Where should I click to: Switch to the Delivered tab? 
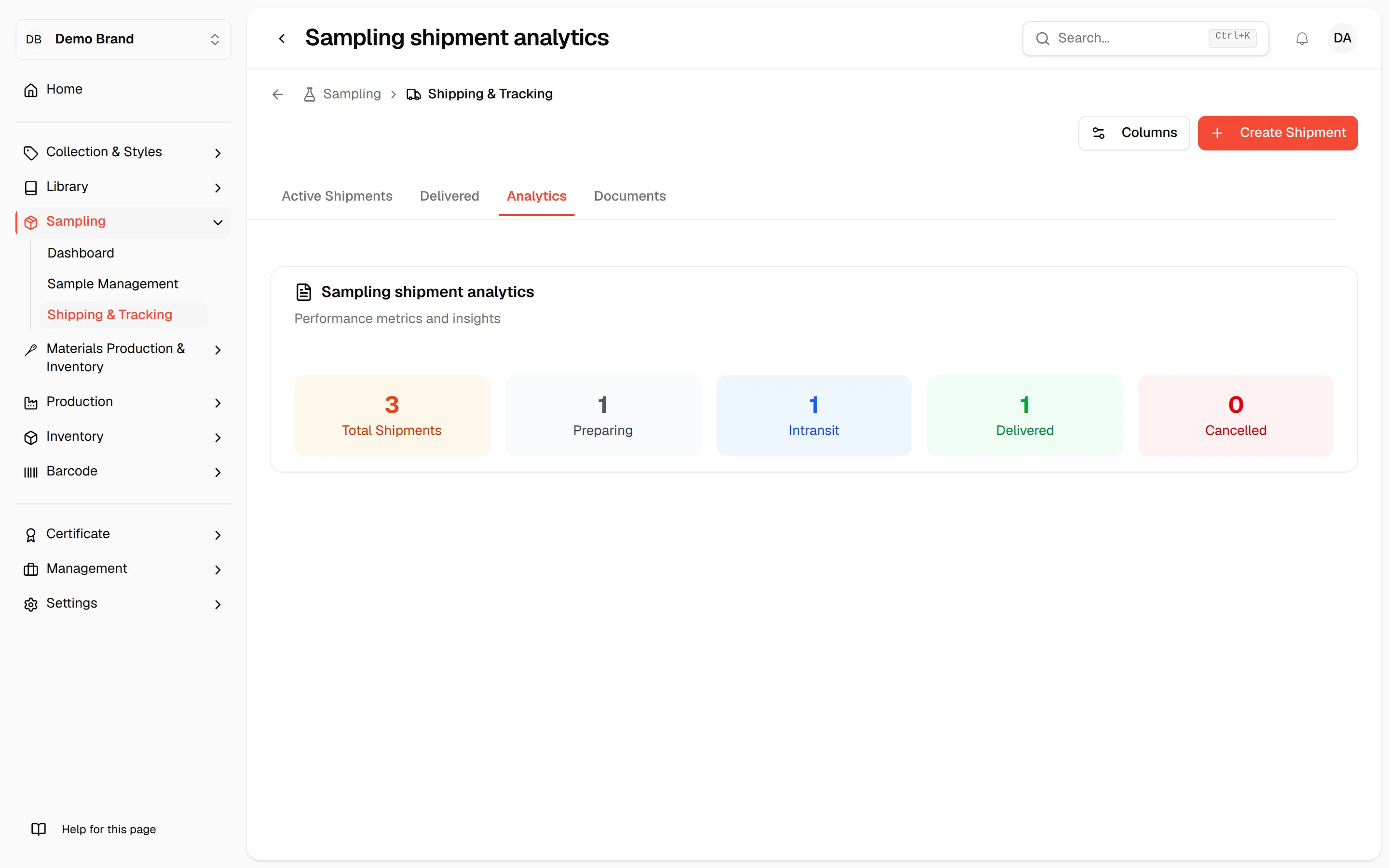[449, 196]
